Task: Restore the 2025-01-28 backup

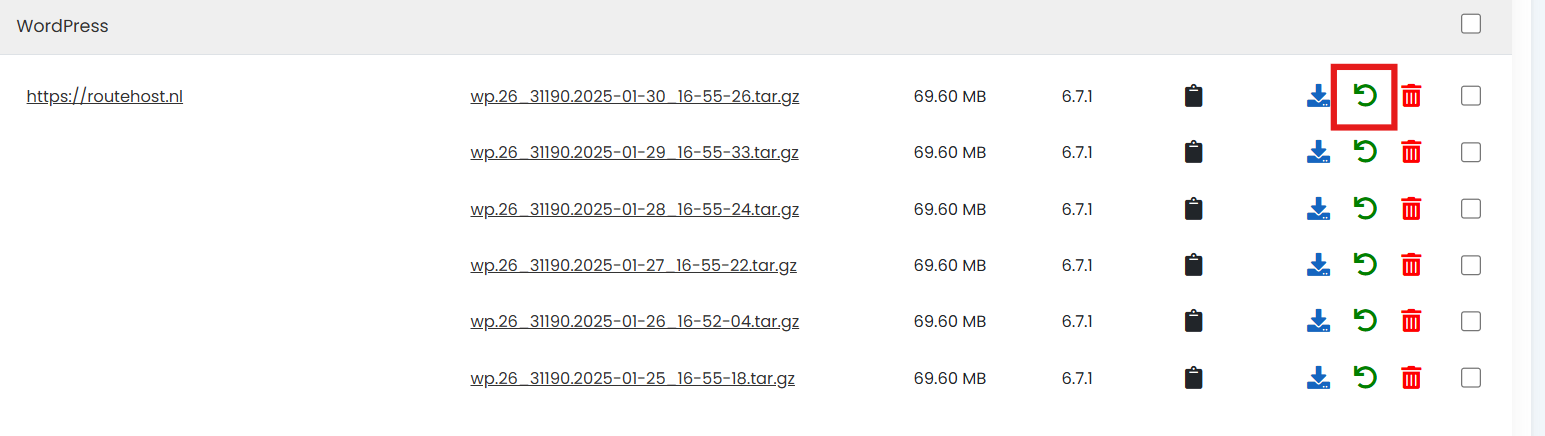Action: click(1365, 209)
